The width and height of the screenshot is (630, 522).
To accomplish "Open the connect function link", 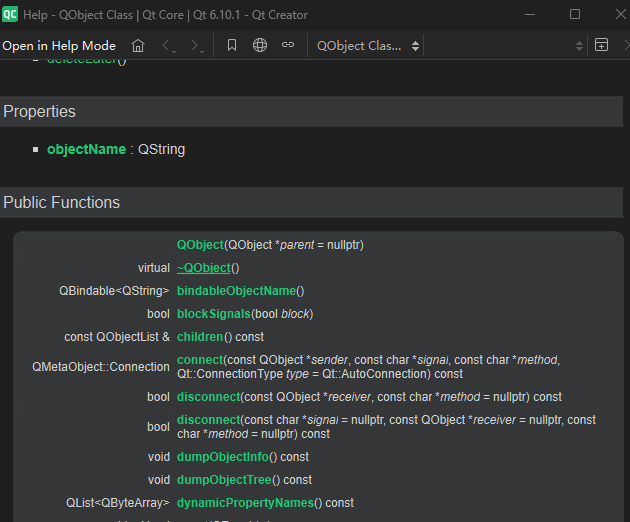I will tap(200, 360).
